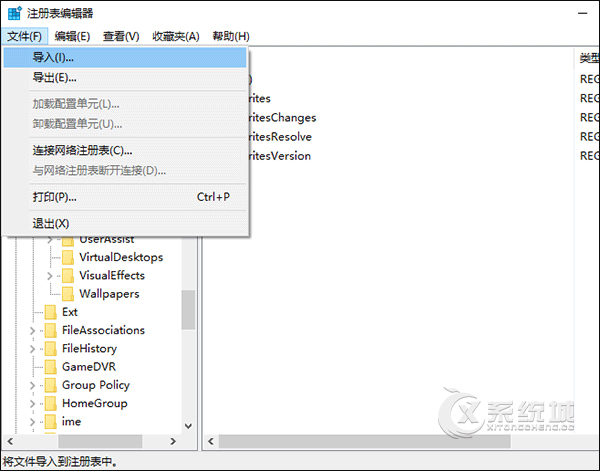Click the Ext folder icon
Viewport: 600px width, 471px height.
(x=51, y=312)
